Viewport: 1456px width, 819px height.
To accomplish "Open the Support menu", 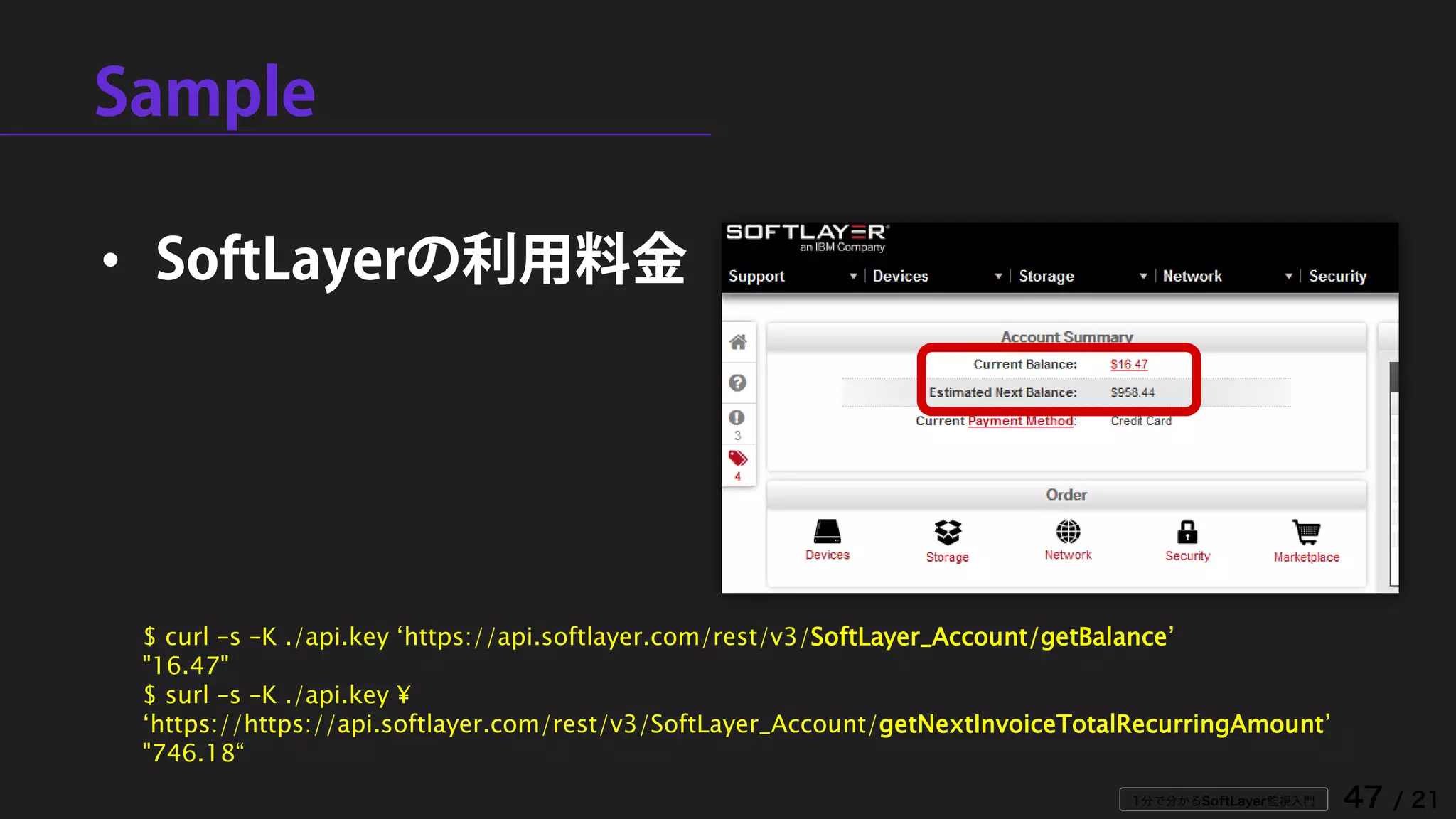I will (x=756, y=276).
